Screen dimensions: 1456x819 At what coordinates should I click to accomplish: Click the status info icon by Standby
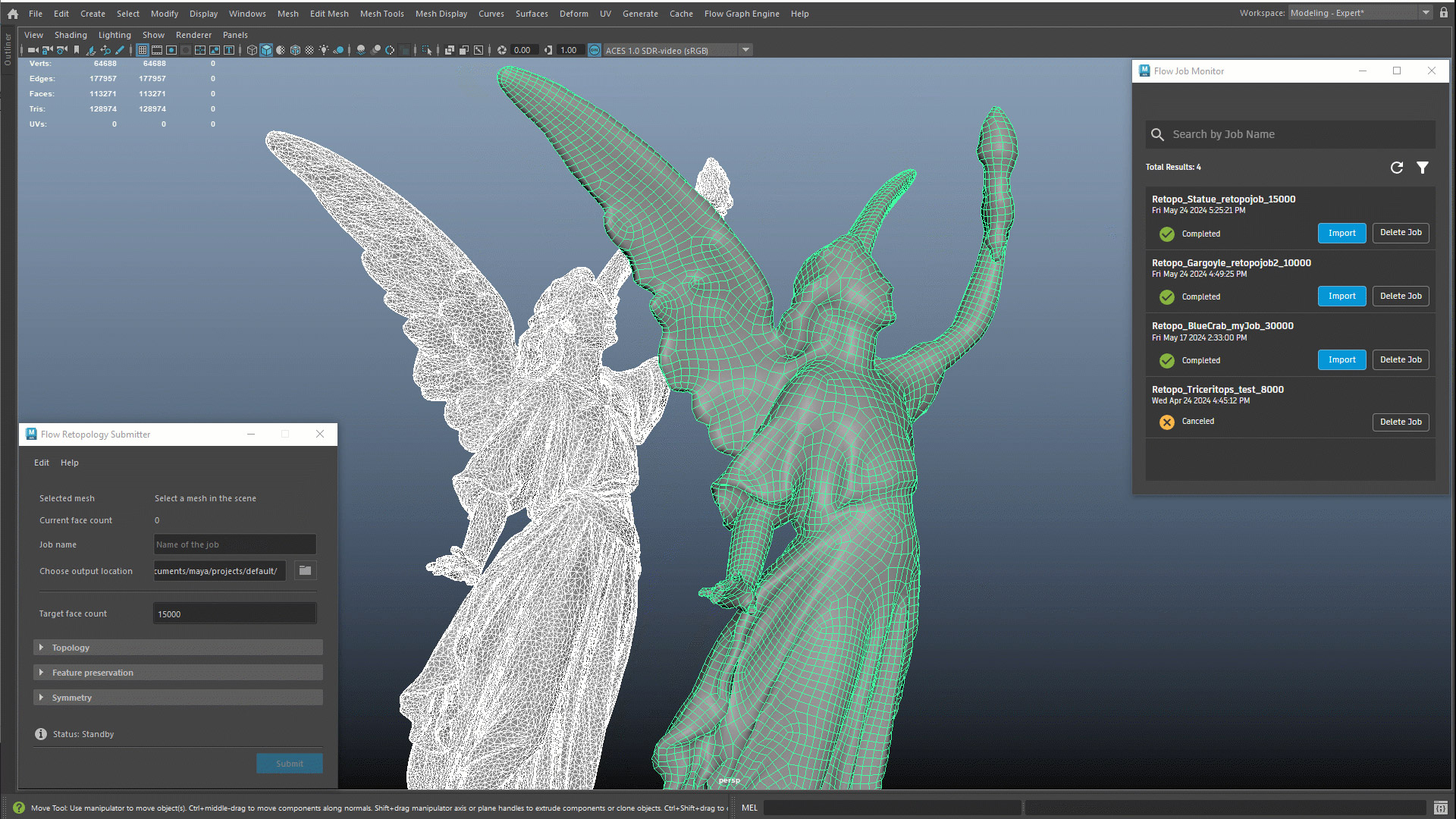click(41, 734)
